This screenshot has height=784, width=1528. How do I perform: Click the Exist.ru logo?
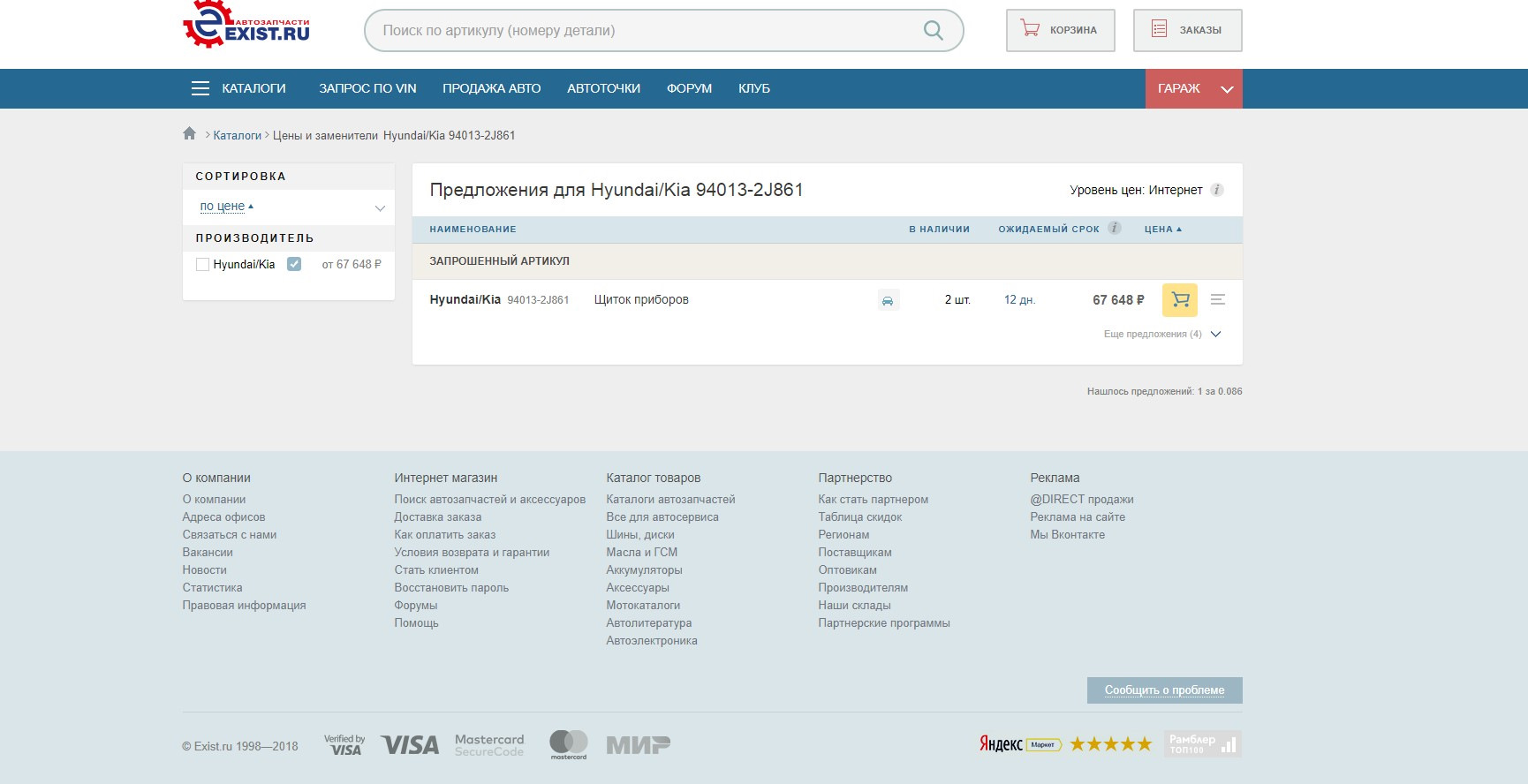tap(246, 25)
